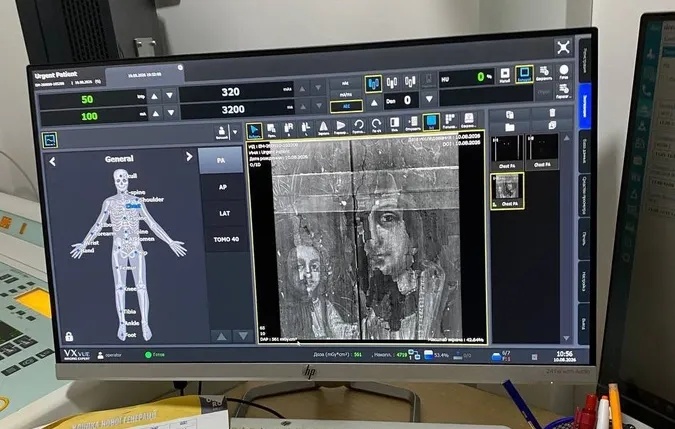The height and width of the screenshot is (429, 675).
Task: Click the patient icon above PA button
Action: click(x=221, y=132)
